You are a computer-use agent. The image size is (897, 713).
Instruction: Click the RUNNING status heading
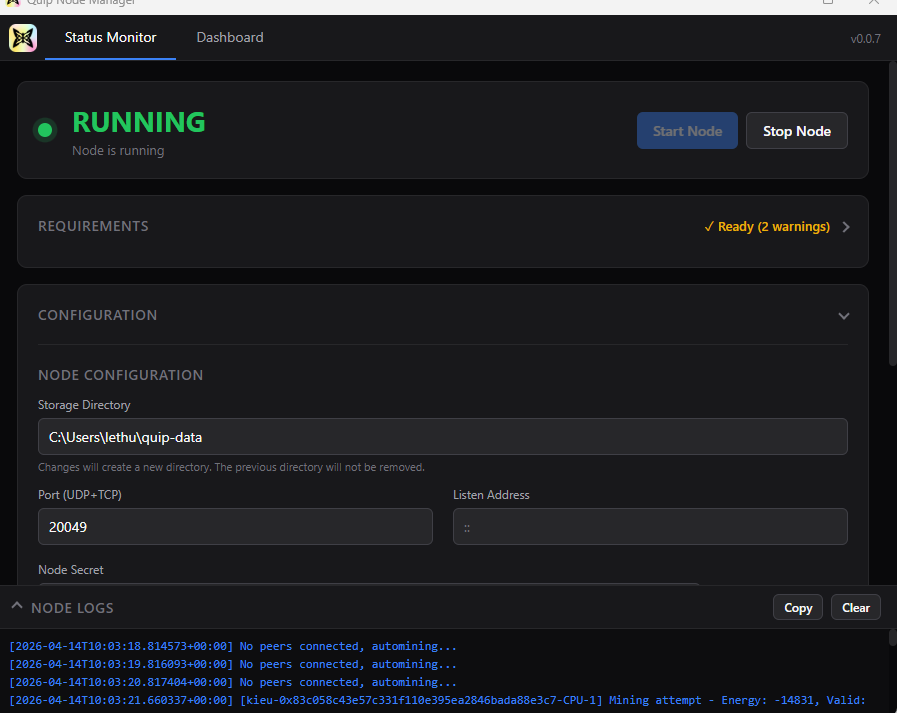pos(138,122)
